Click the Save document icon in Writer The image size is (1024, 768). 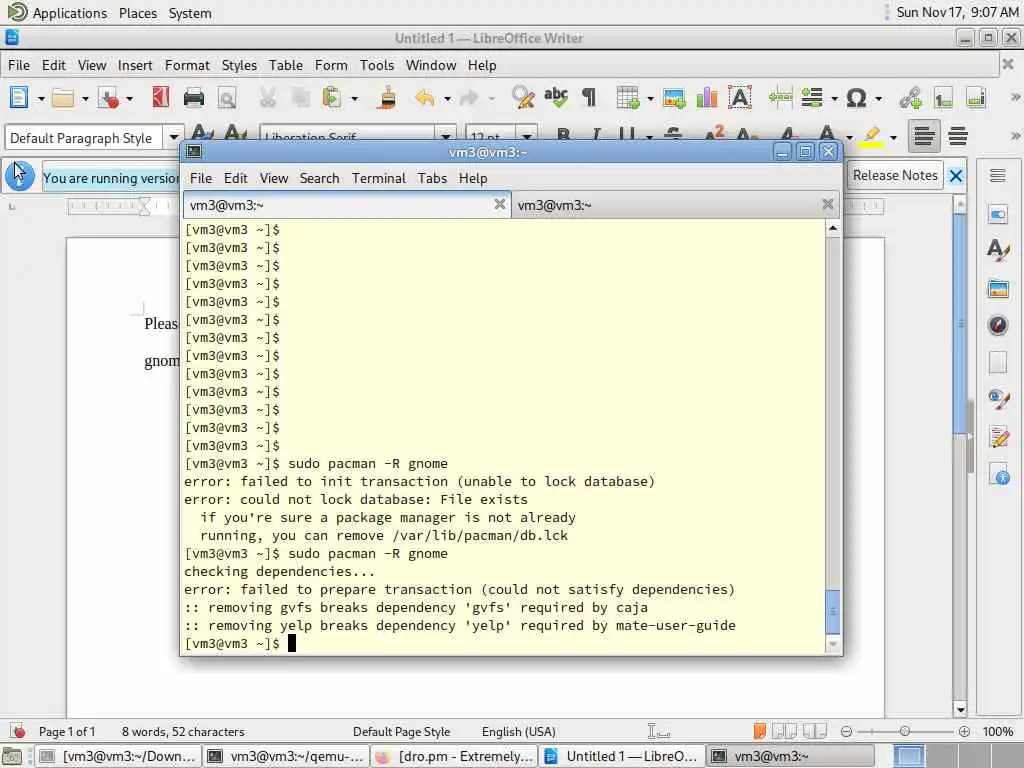coord(108,98)
